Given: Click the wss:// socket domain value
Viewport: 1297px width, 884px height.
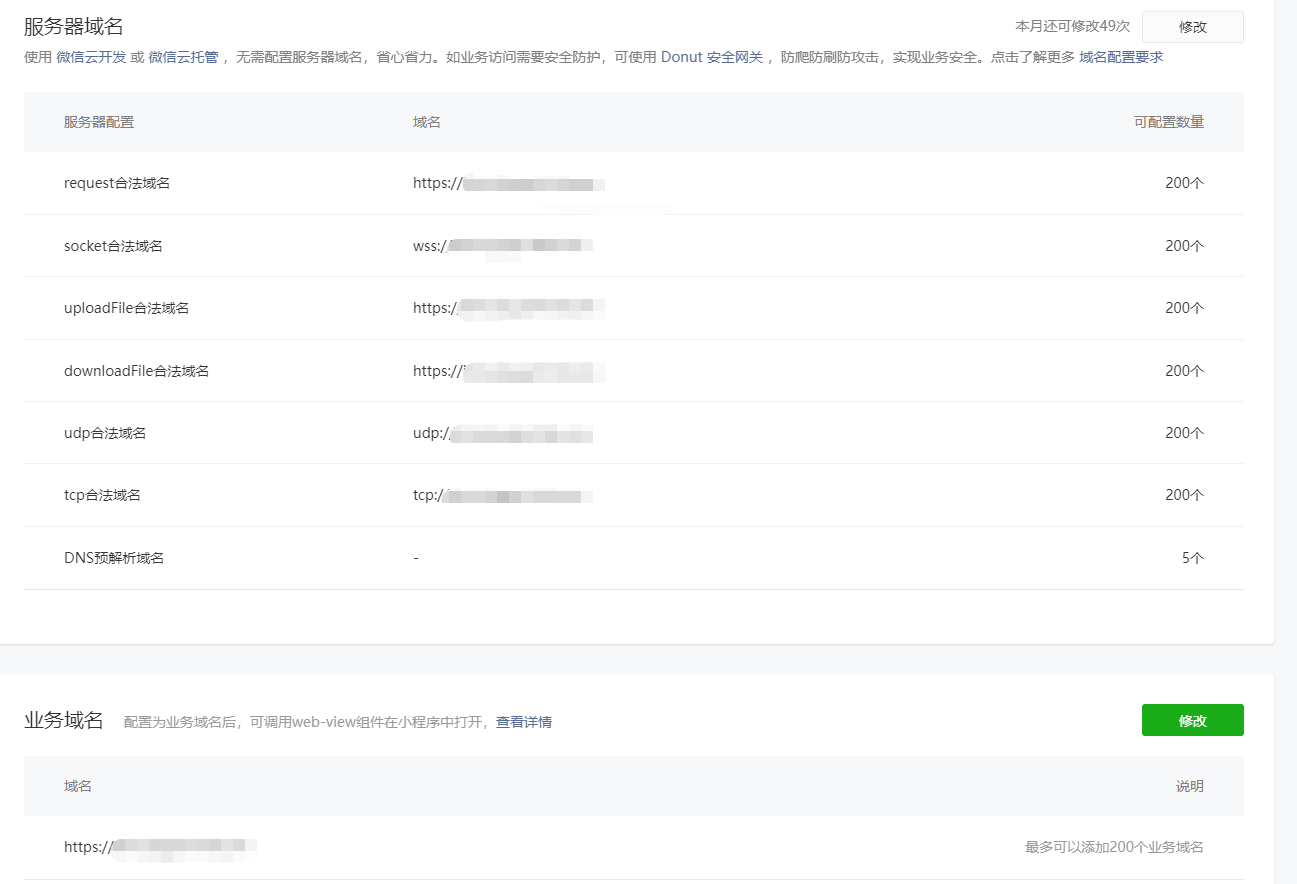Looking at the screenshot, I should [x=502, y=246].
